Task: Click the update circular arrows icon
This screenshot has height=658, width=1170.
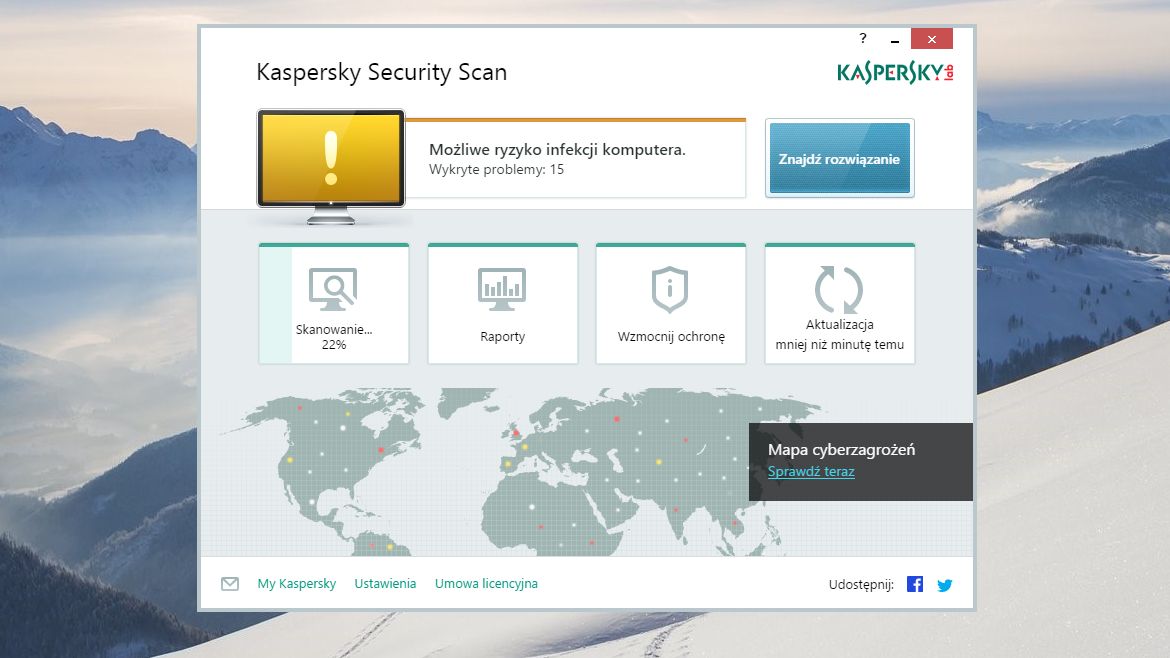Action: click(x=839, y=289)
